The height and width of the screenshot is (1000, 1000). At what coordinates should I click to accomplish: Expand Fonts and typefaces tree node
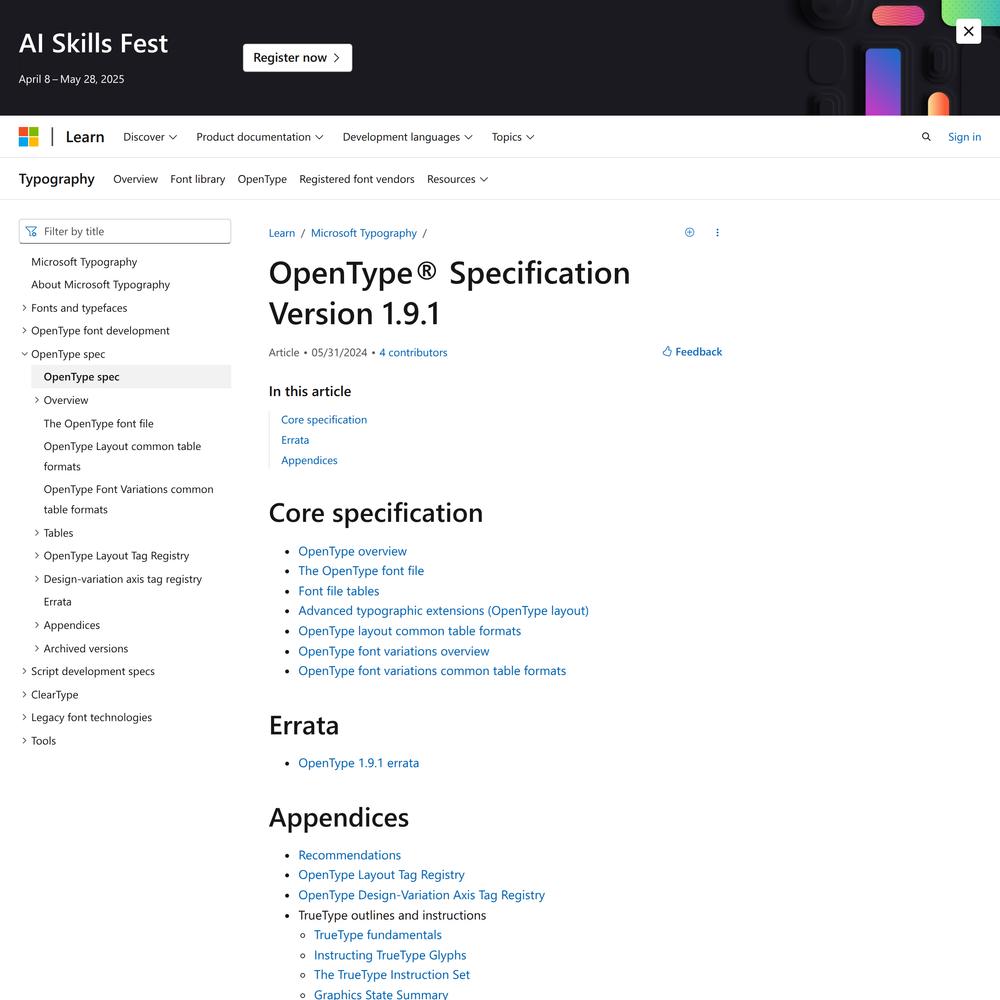(x=24, y=308)
